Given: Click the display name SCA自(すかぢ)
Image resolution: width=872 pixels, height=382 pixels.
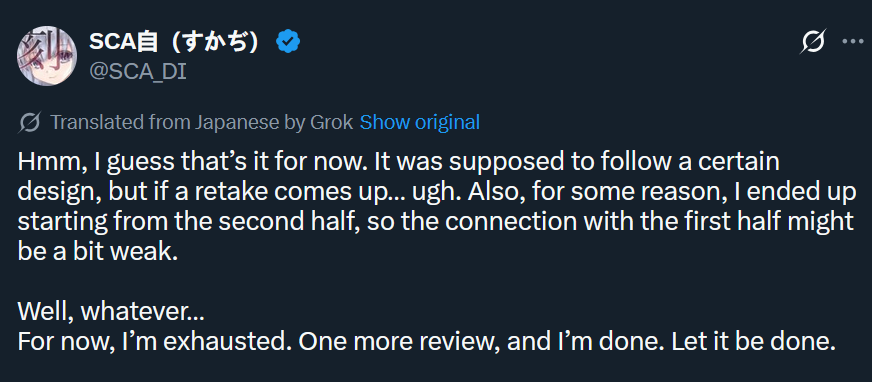Looking at the screenshot, I should click(x=173, y=42).
